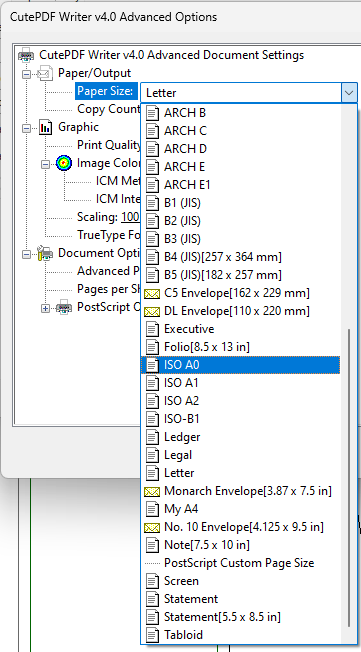Select the Scaling tree item

[x=109, y=217]
